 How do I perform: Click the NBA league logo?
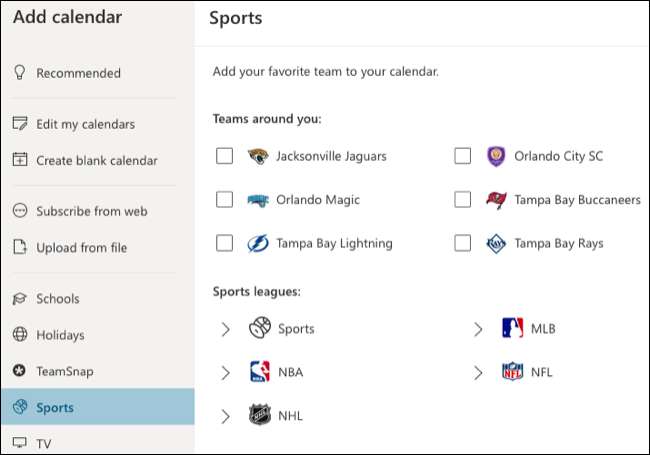(x=259, y=372)
